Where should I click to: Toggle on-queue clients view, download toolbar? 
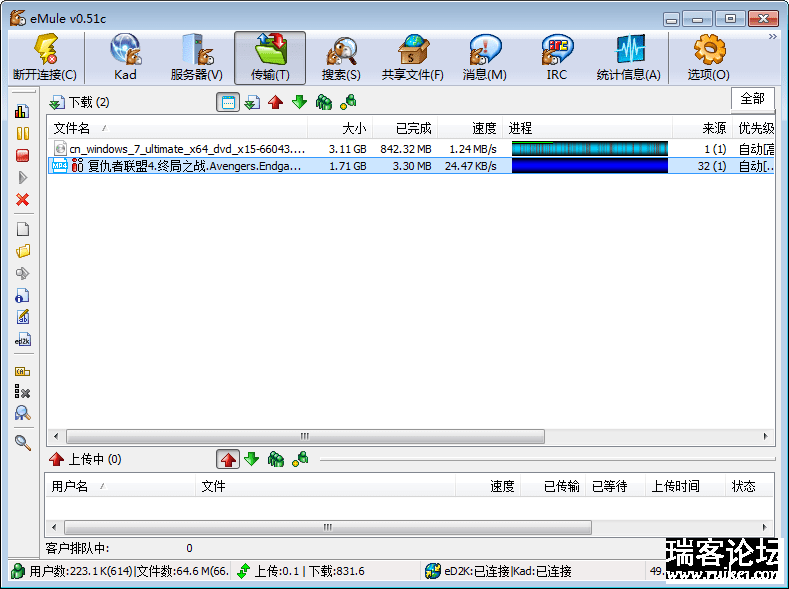click(324, 102)
